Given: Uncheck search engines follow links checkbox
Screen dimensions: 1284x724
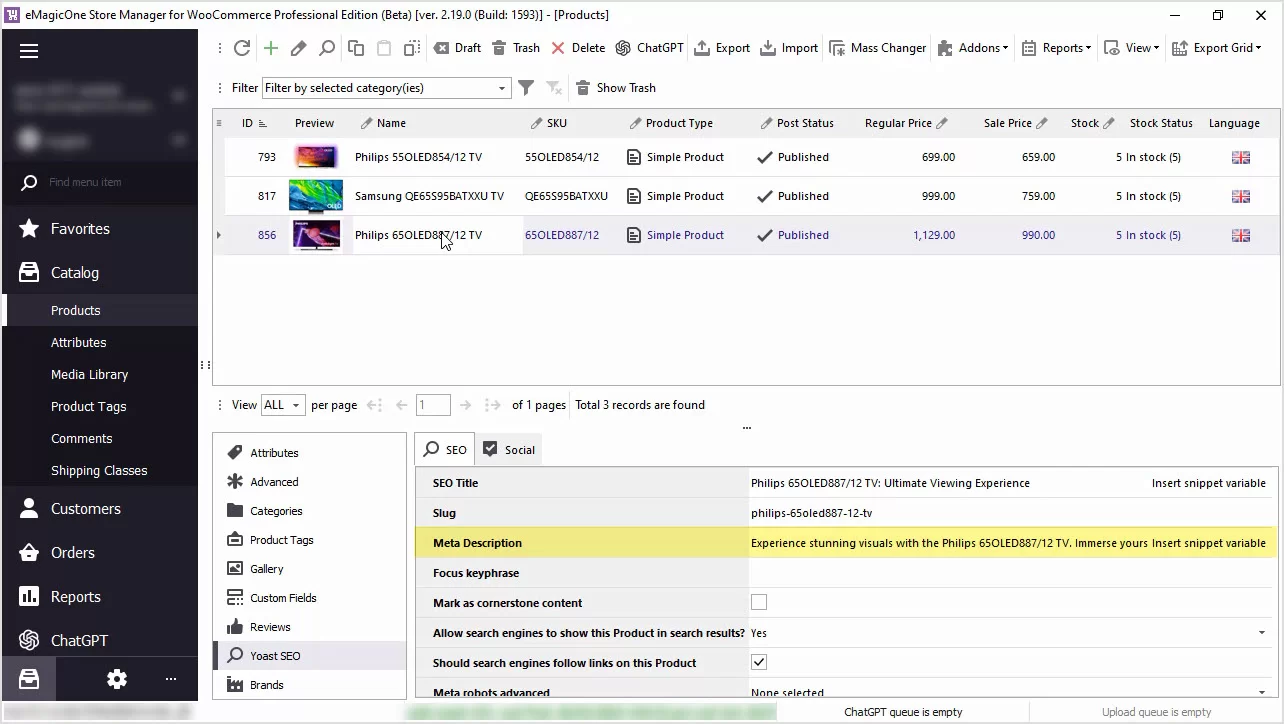Looking at the screenshot, I should [x=759, y=662].
